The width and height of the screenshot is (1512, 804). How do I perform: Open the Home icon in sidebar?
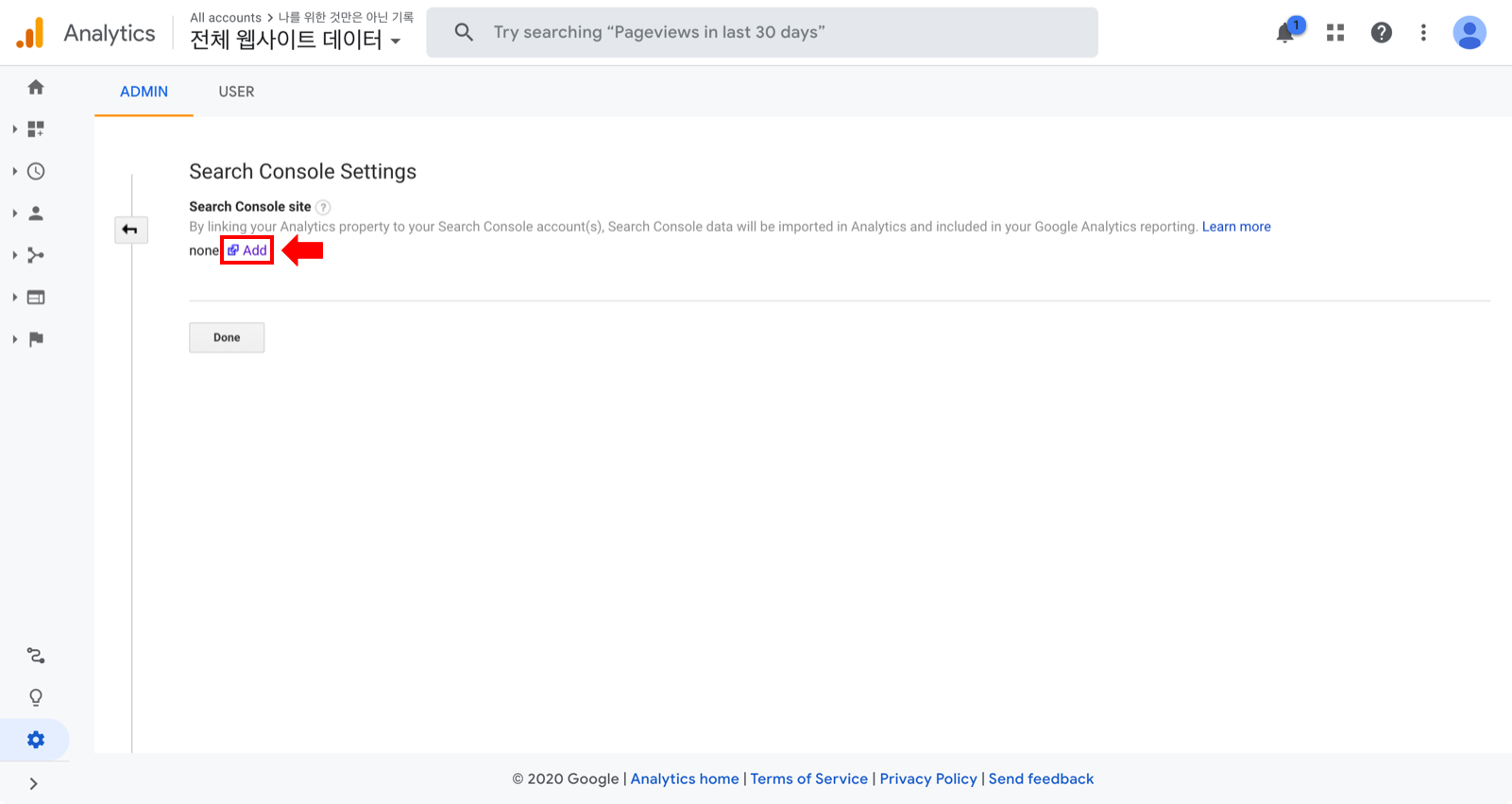36,87
